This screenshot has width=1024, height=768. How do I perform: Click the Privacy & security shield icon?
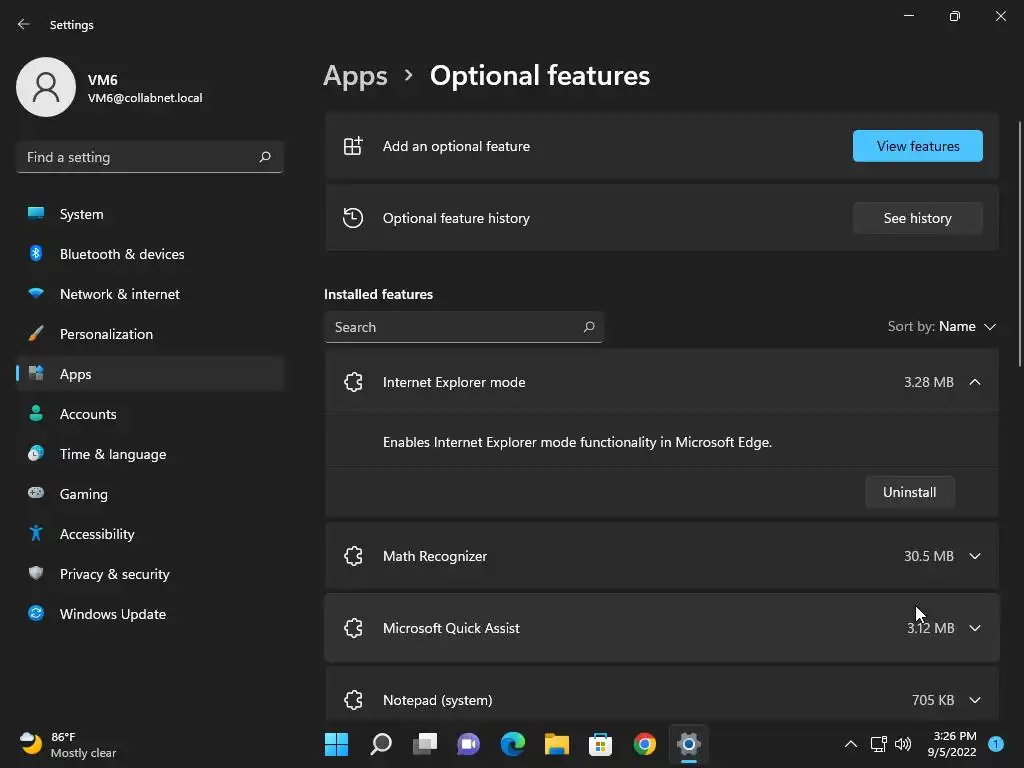click(36, 574)
